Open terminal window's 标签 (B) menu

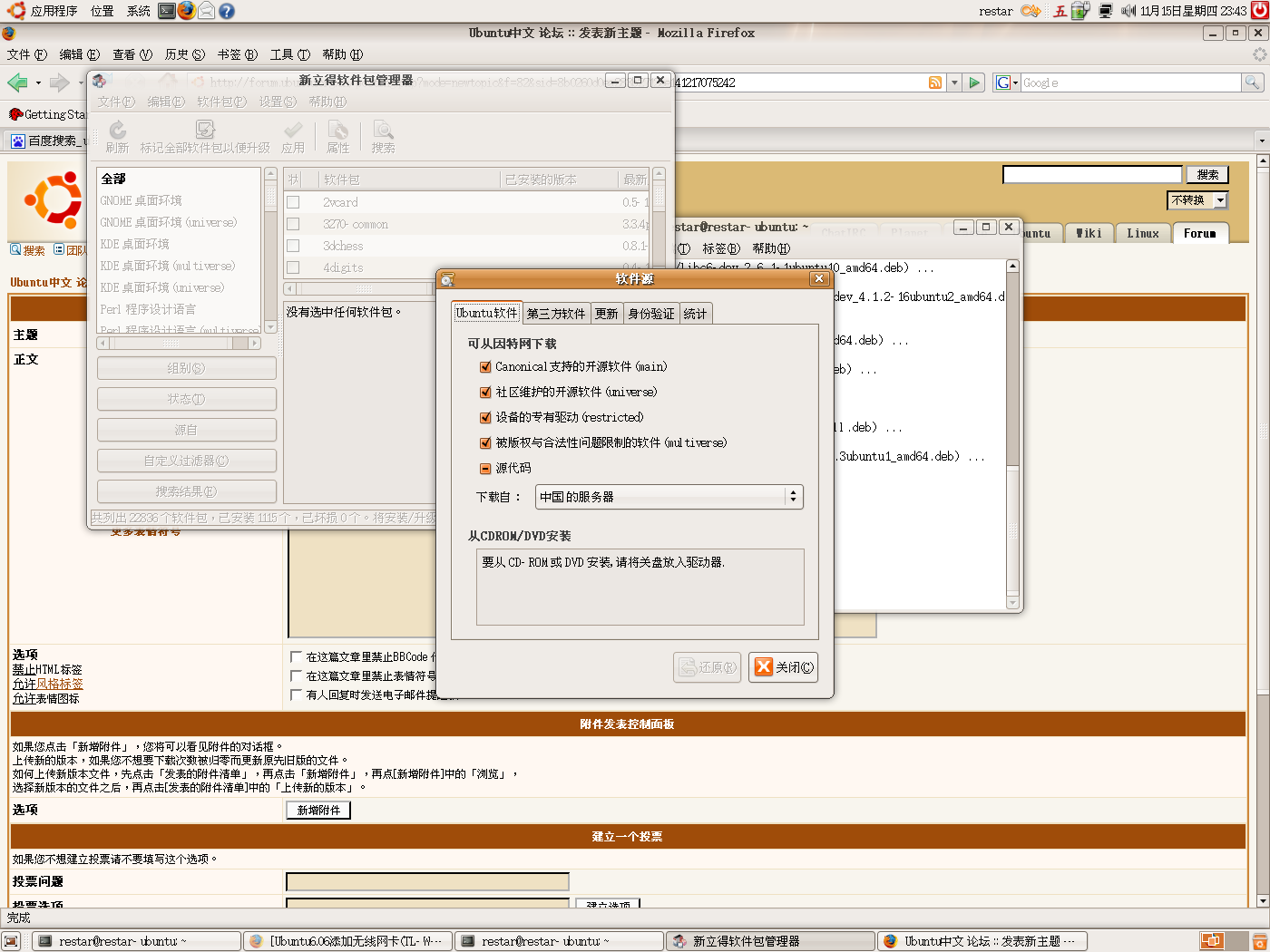720,248
